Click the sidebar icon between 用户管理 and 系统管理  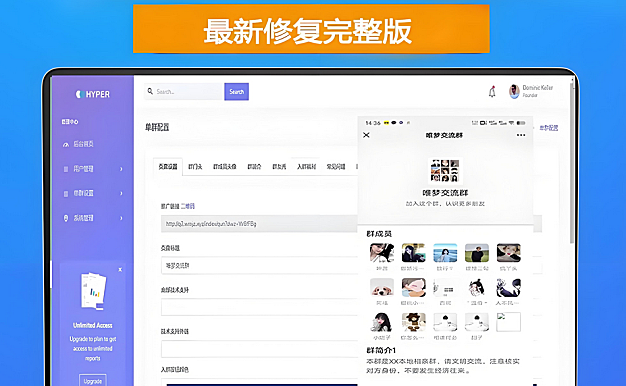point(66,194)
